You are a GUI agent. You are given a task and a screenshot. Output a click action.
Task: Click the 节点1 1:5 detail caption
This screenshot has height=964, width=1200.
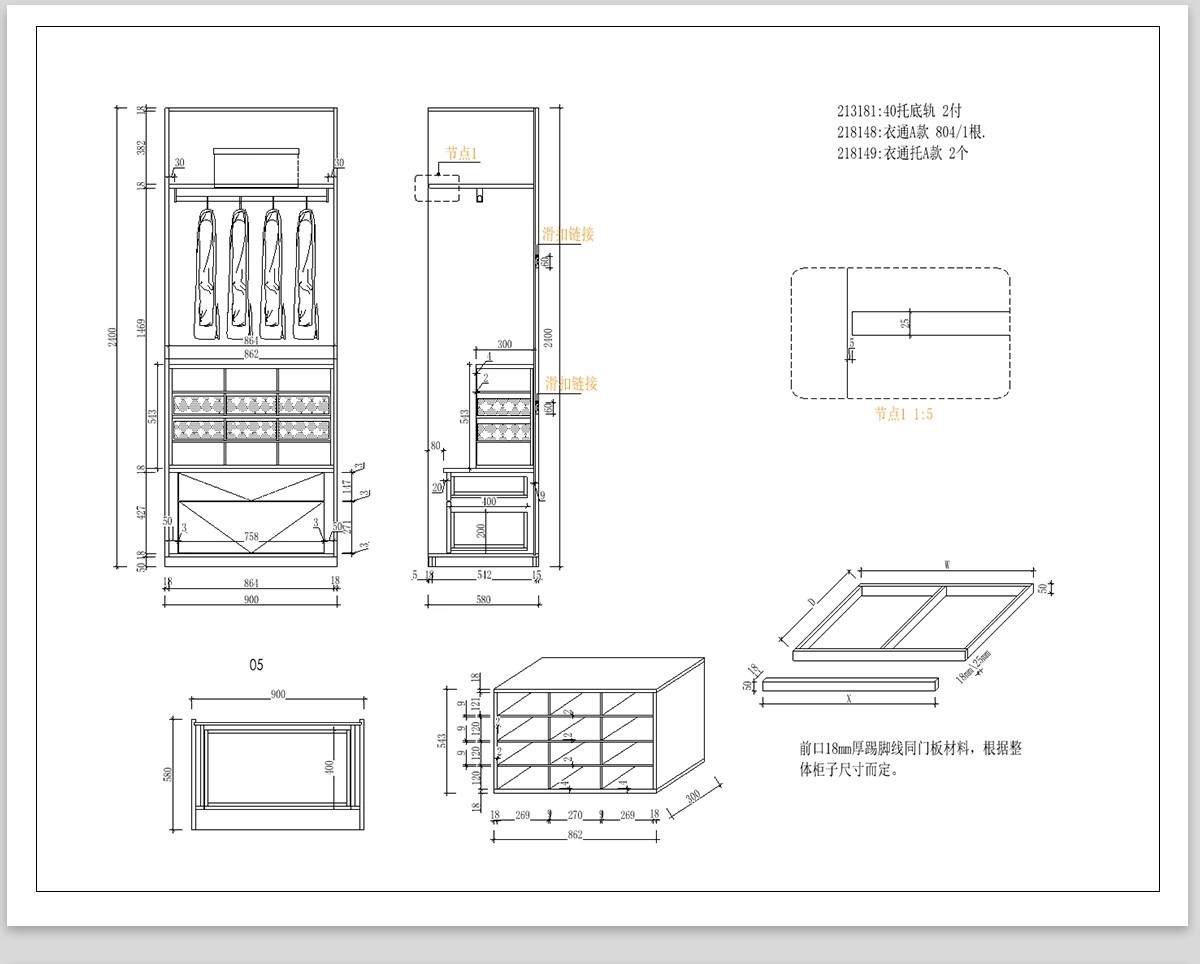903,414
